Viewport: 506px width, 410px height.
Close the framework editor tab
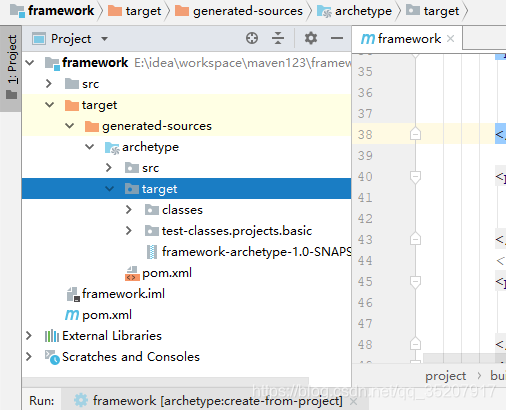click(451, 39)
